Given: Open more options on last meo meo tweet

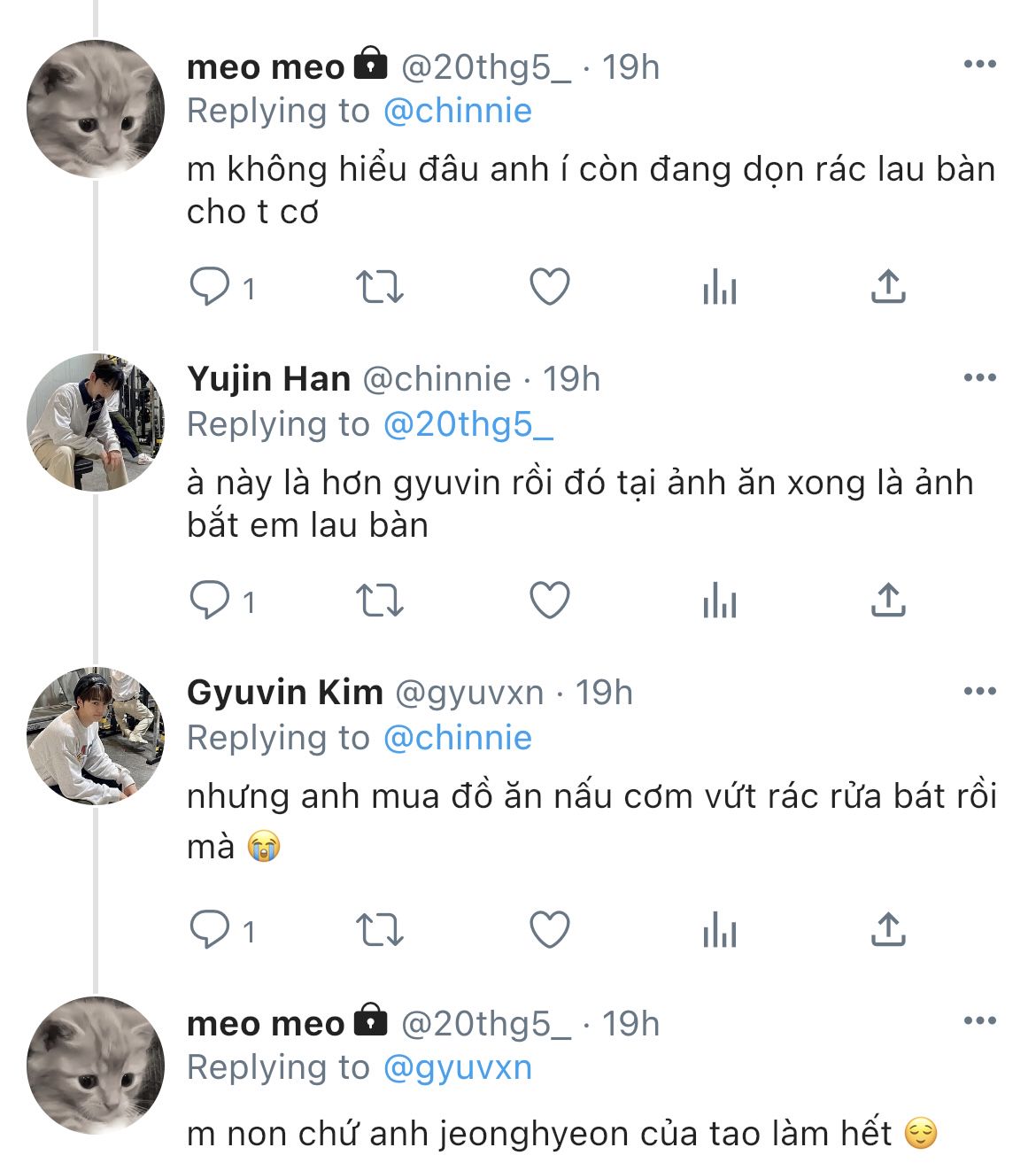Looking at the screenshot, I should point(979,1022).
